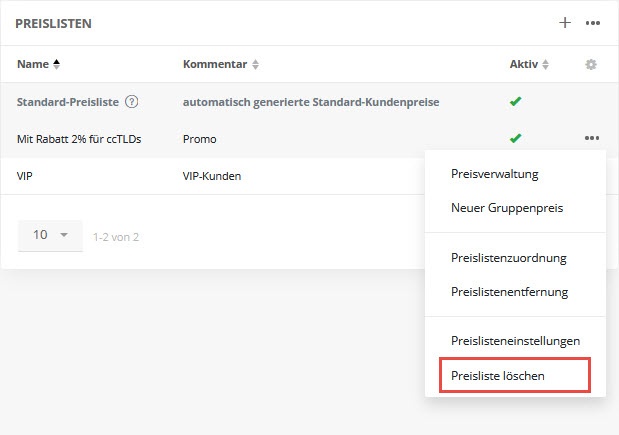Viewport: 619px width, 435px height.
Task: Choose Preislistenentfernung menu entry
Action: pos(509,292)
